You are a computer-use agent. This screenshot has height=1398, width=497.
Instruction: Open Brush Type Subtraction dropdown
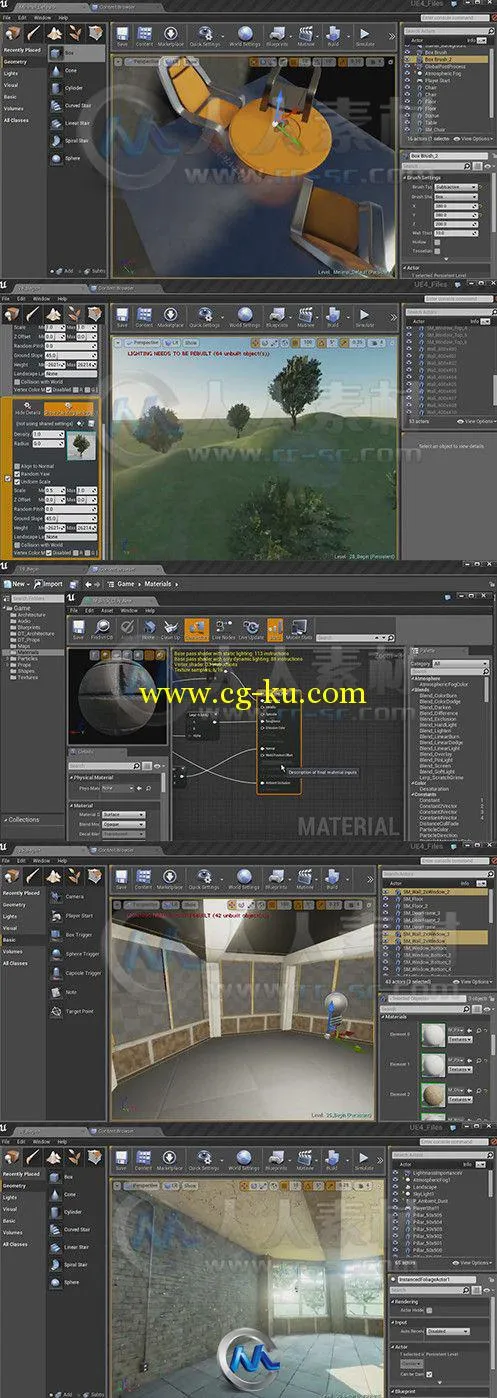coord(456,187)
